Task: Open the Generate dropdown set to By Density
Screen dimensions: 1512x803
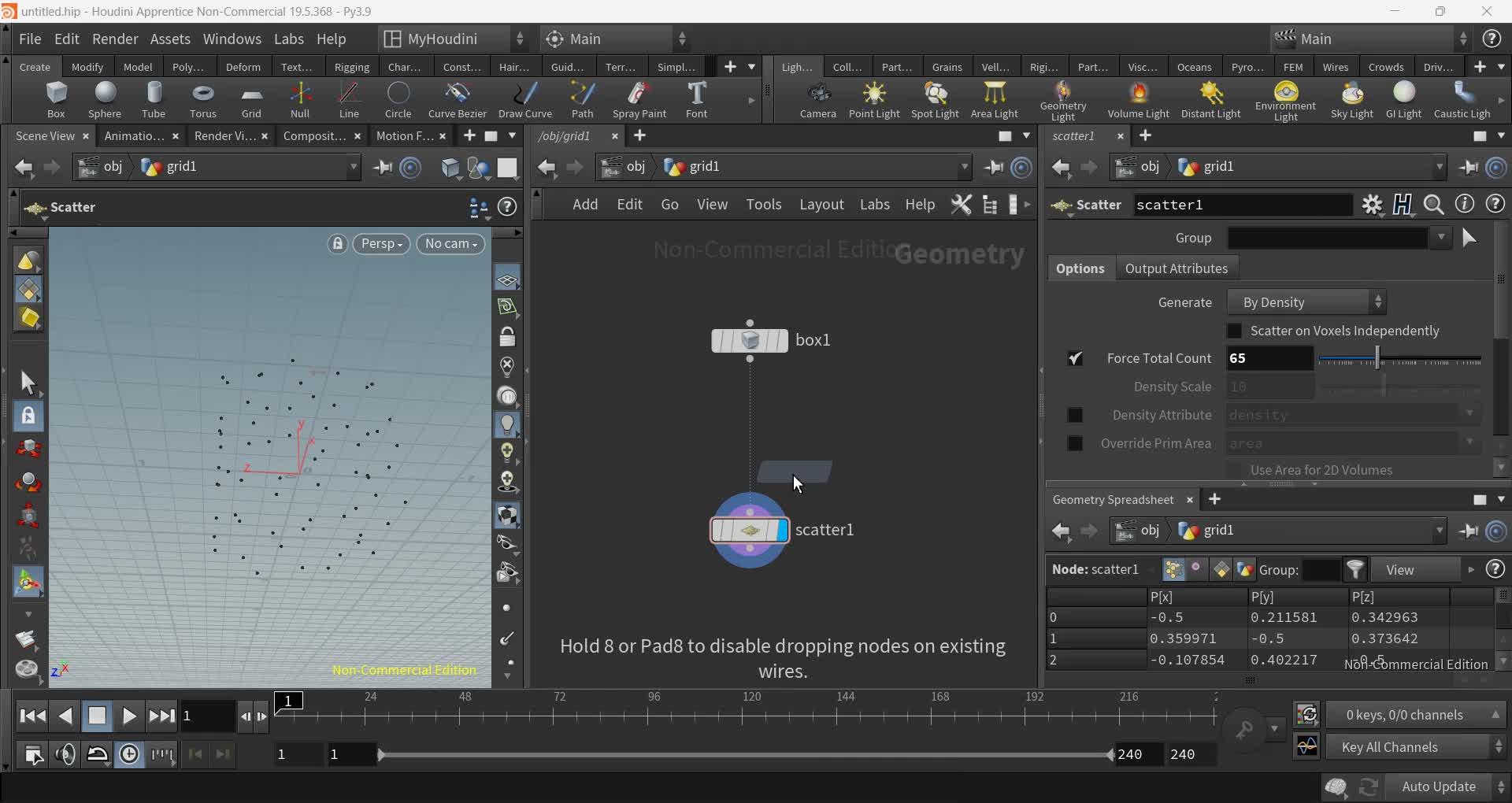Action: tap(1307, 302)
